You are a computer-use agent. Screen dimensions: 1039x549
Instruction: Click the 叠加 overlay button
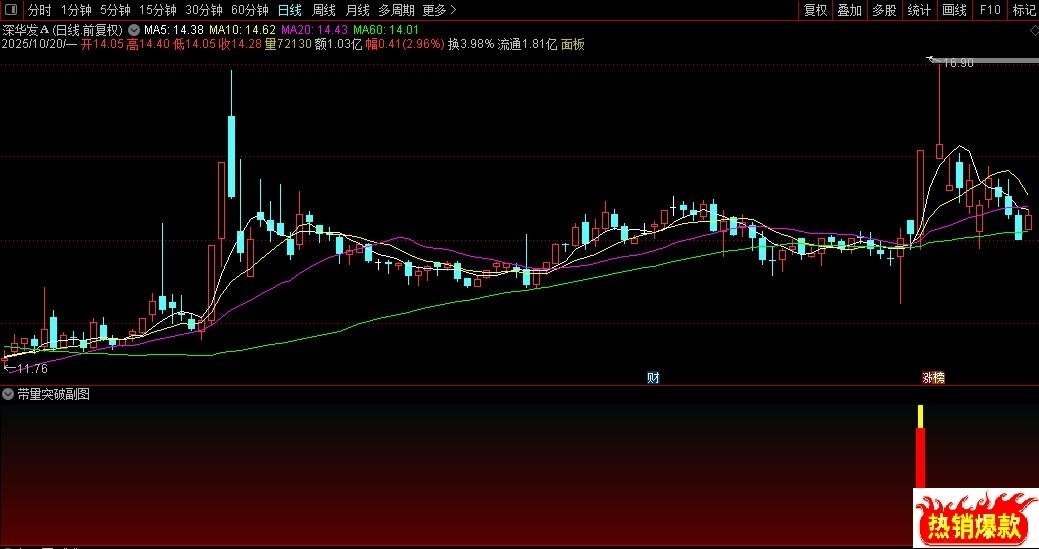(849, 10)
